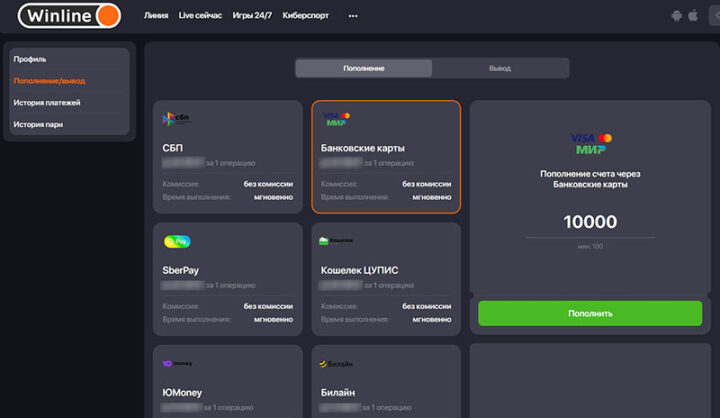Select the СБП payment method card

click(x=228, y=157)
